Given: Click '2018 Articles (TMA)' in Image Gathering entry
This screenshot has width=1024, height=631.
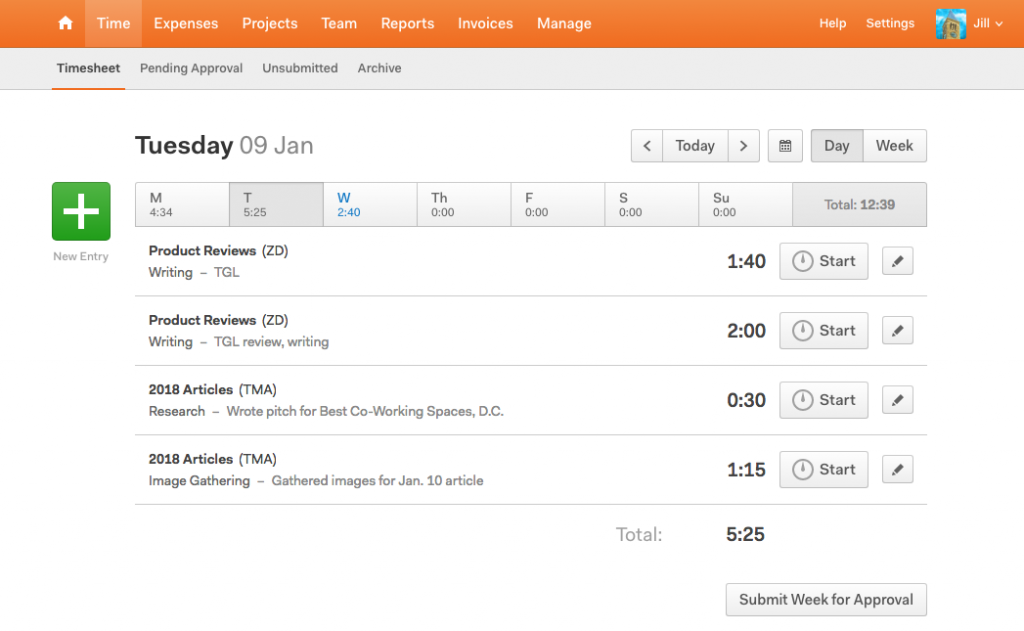Looking at the screenshot, I should coord(212,459).
